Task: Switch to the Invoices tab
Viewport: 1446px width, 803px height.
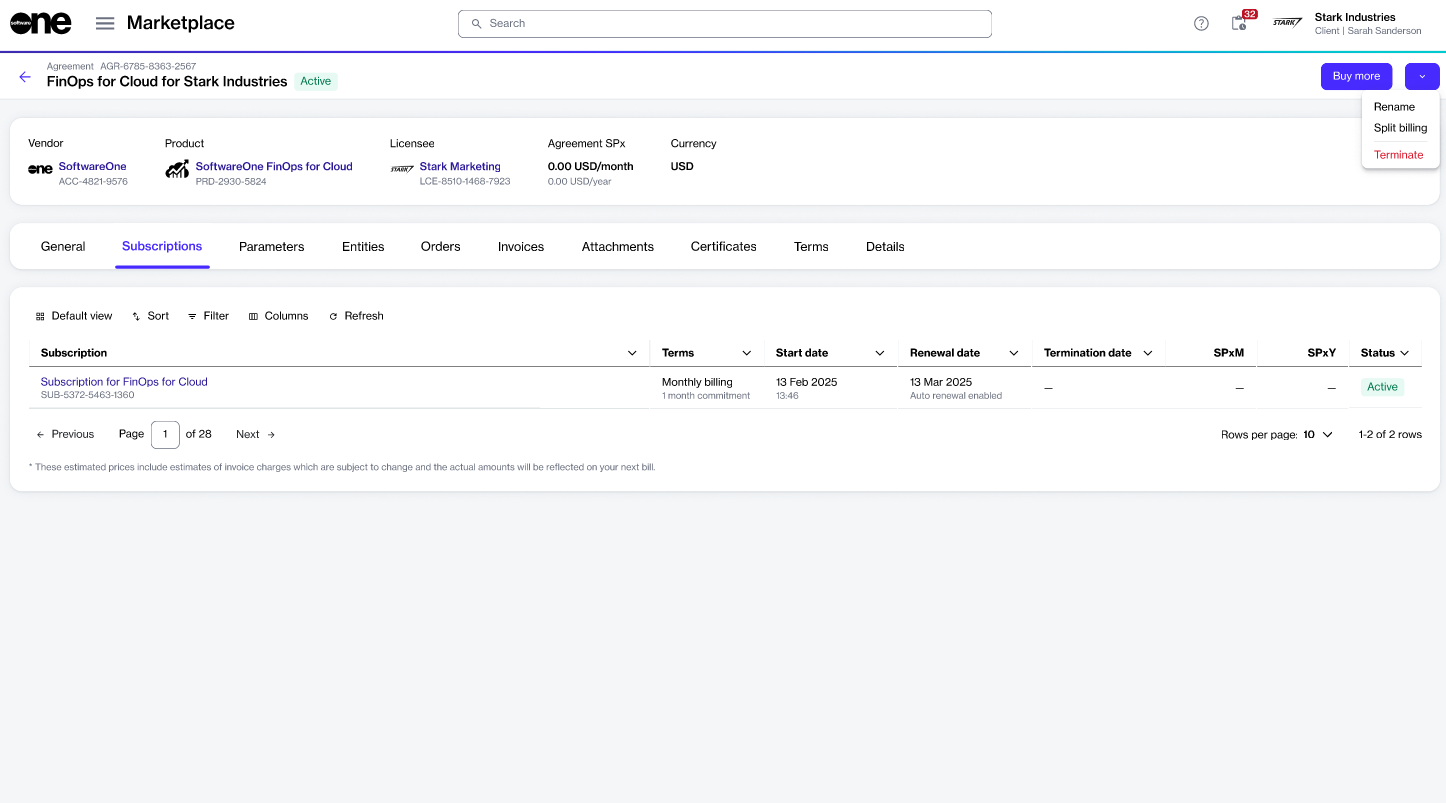Action: 520,247
